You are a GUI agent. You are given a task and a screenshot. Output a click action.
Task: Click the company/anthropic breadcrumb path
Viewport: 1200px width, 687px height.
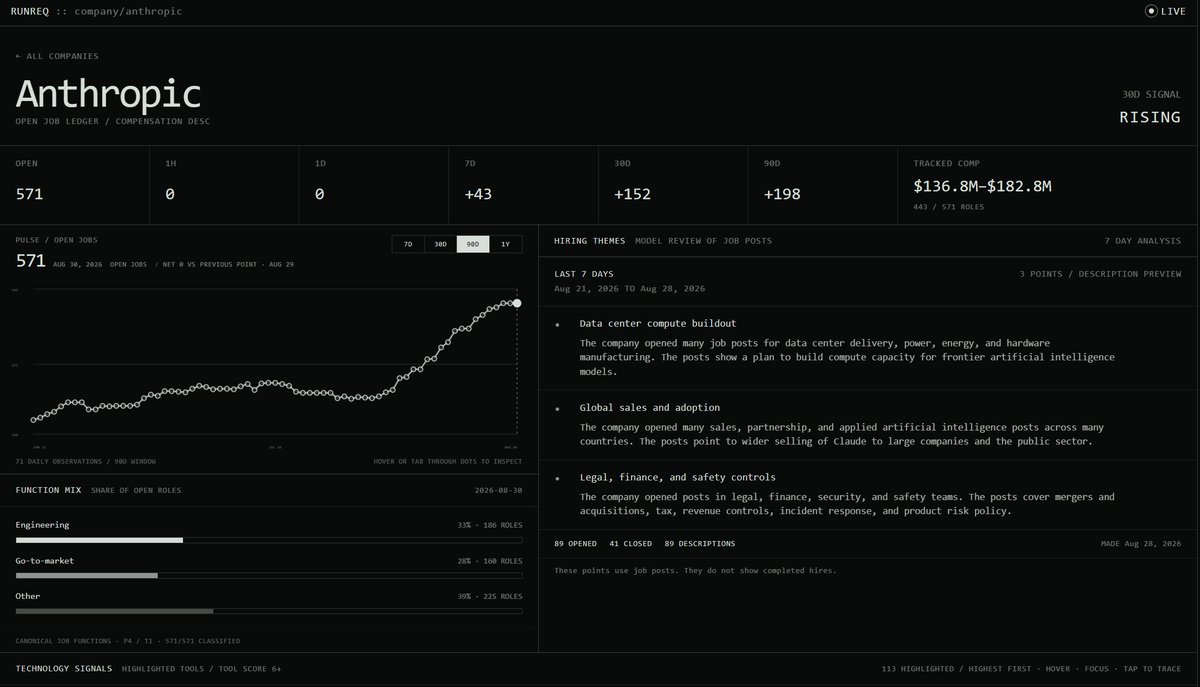coord(128,11)
